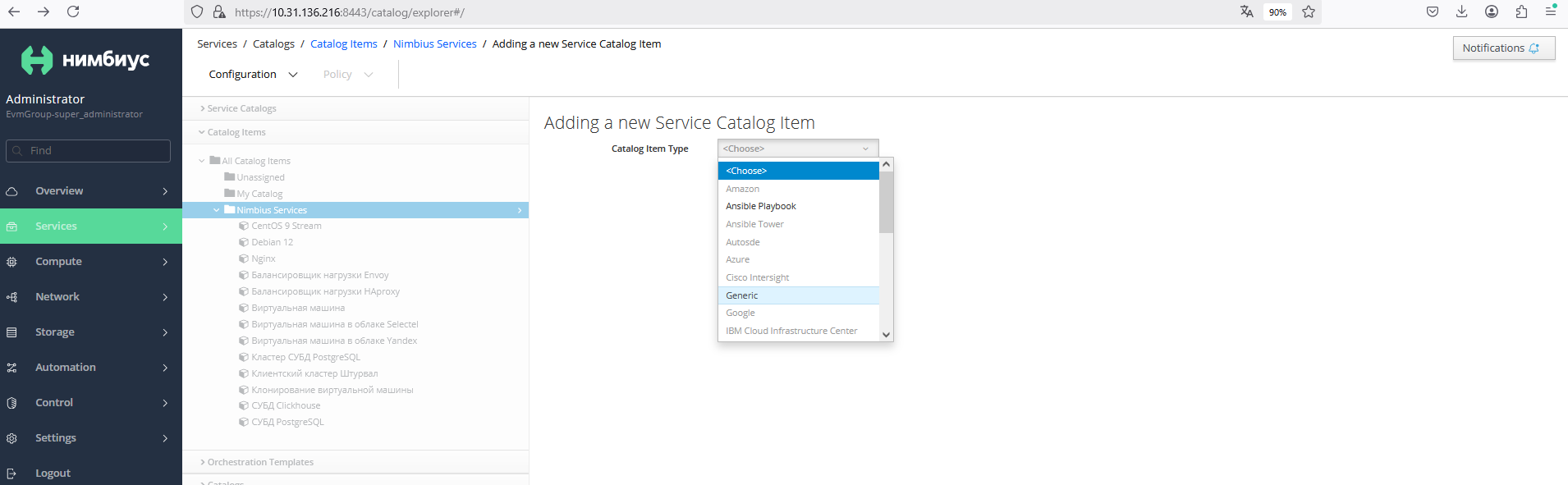Click the 90% zoom level indicator
The height and width of the screenshot is (485, 1568).
[1277, 12]
